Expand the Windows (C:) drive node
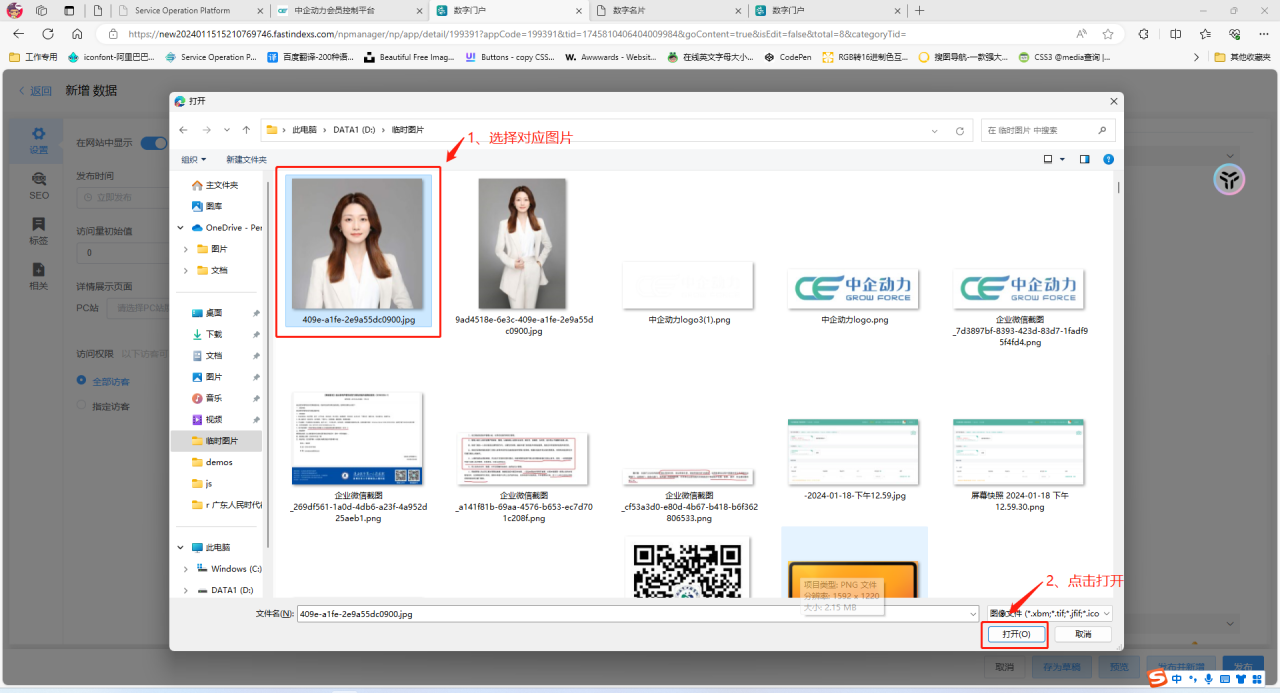Image resolution: width=1280 pixels, height=693 pixels. (x=186, y=569)
